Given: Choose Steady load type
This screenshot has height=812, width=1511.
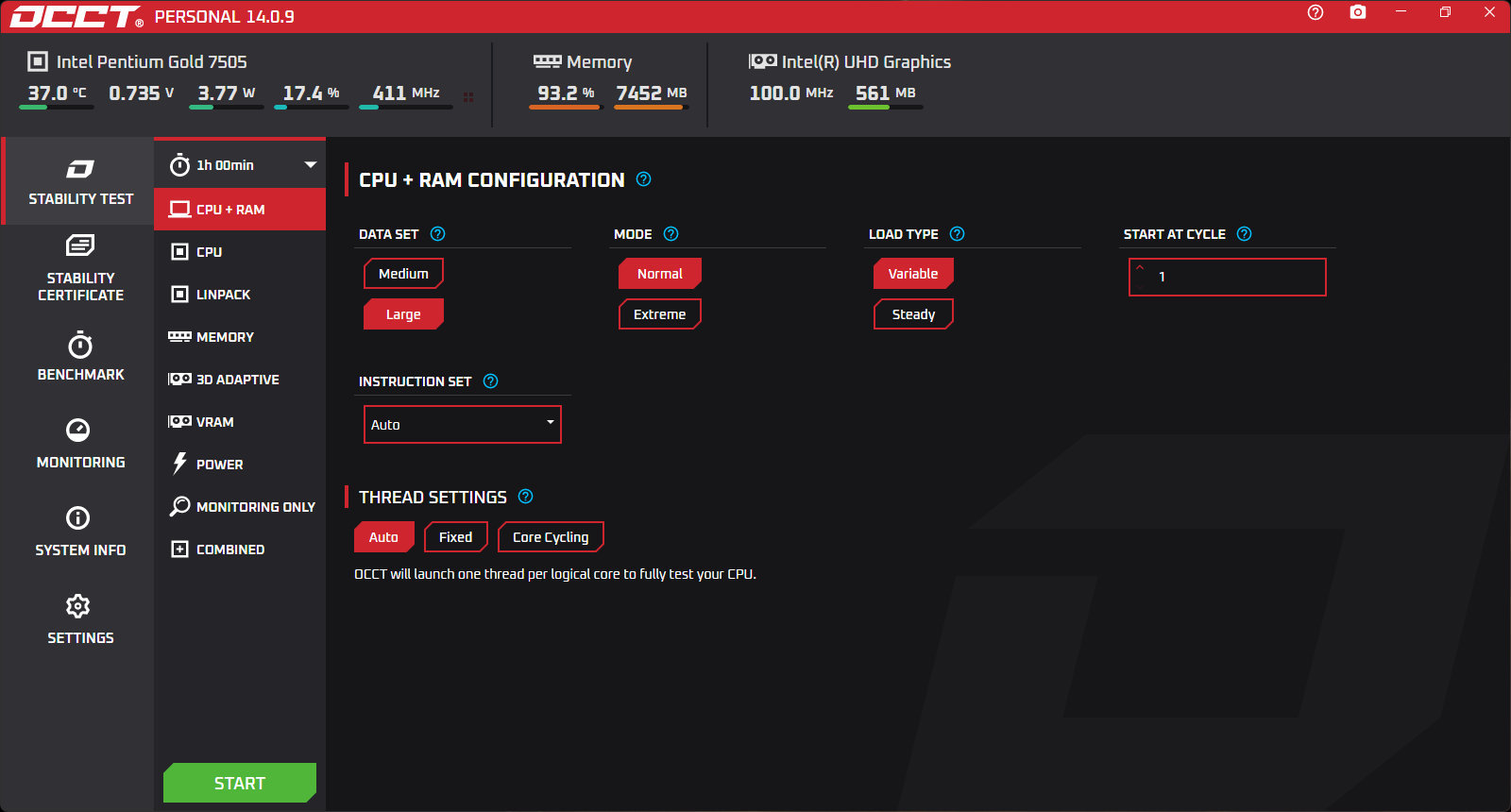Looking at the screenshot, I should pyautogui.click(x=913, y=314).
